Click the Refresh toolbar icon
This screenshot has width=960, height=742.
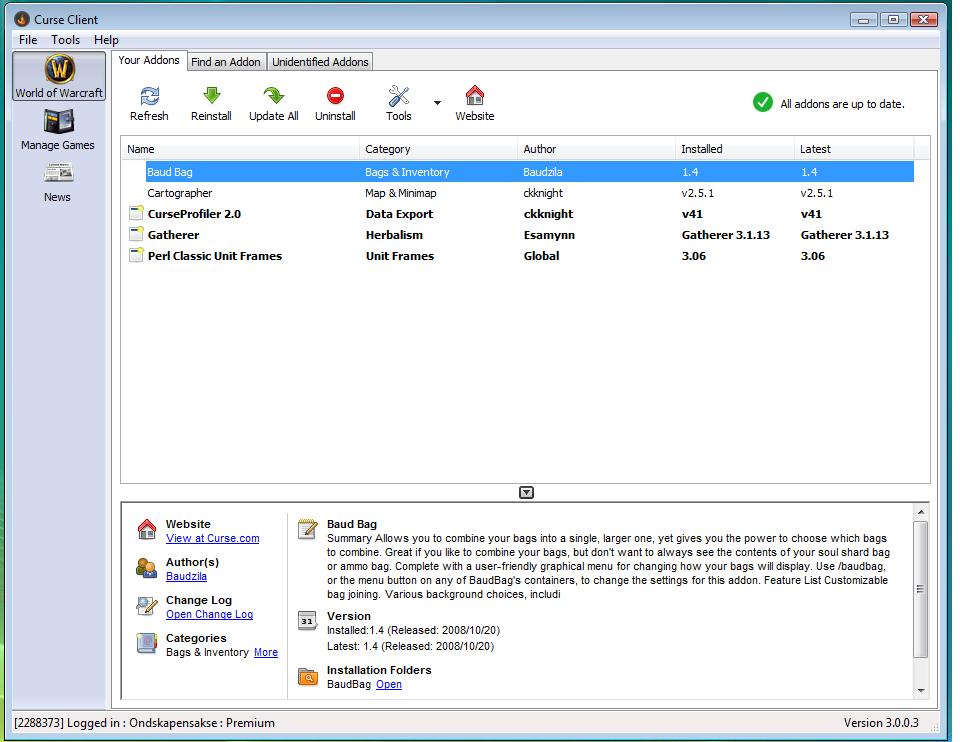pos(149,96)
